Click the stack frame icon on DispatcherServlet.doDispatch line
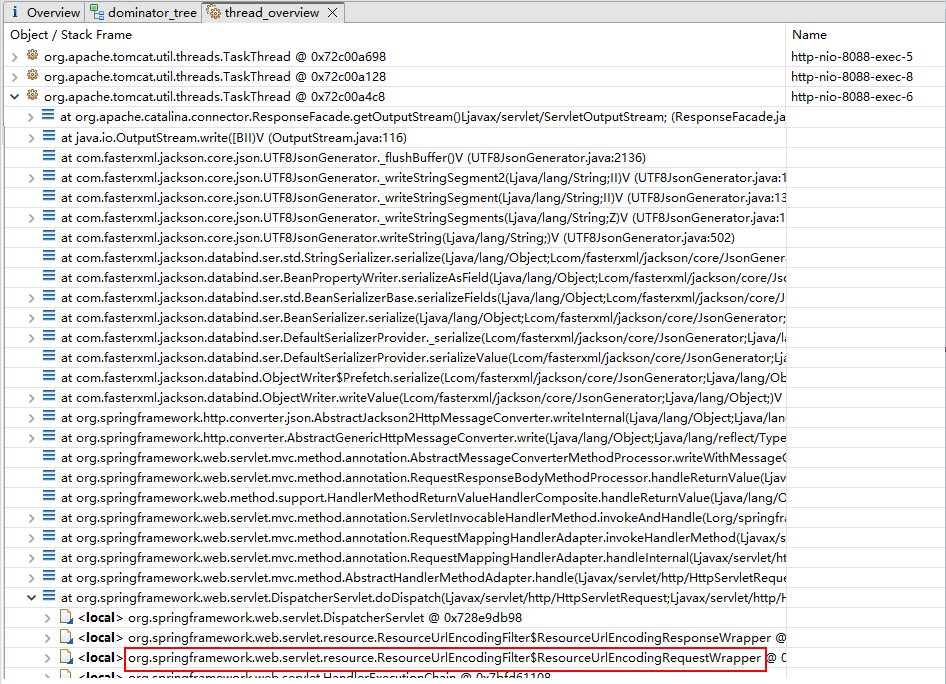 [x=48, y=597]
